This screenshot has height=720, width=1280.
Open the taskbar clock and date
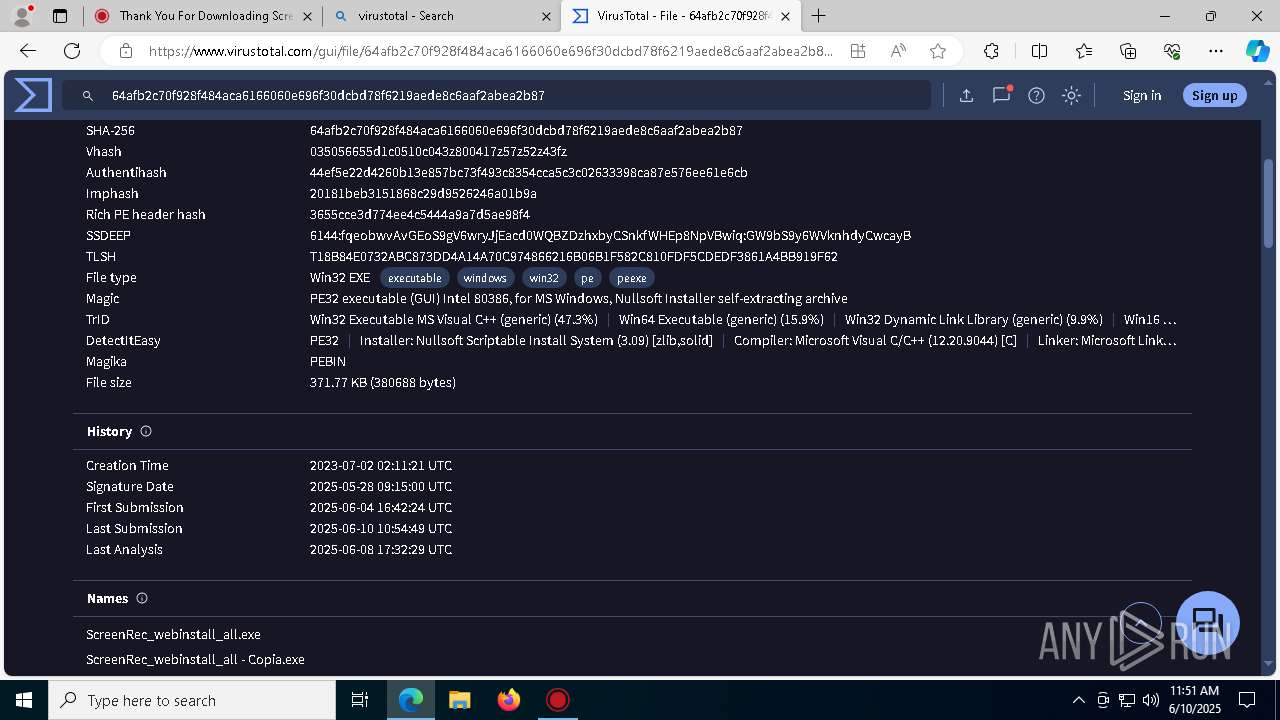pos(1193,700)
